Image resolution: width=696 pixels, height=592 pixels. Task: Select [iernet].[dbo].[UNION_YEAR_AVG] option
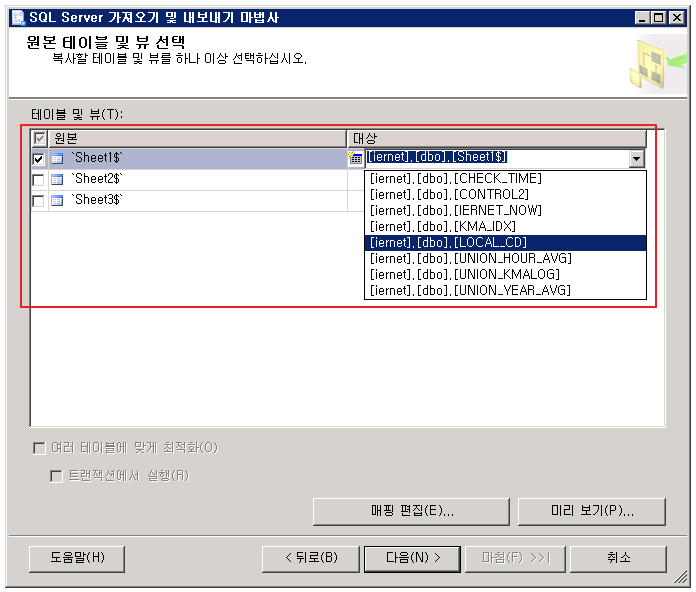[505, 290]
